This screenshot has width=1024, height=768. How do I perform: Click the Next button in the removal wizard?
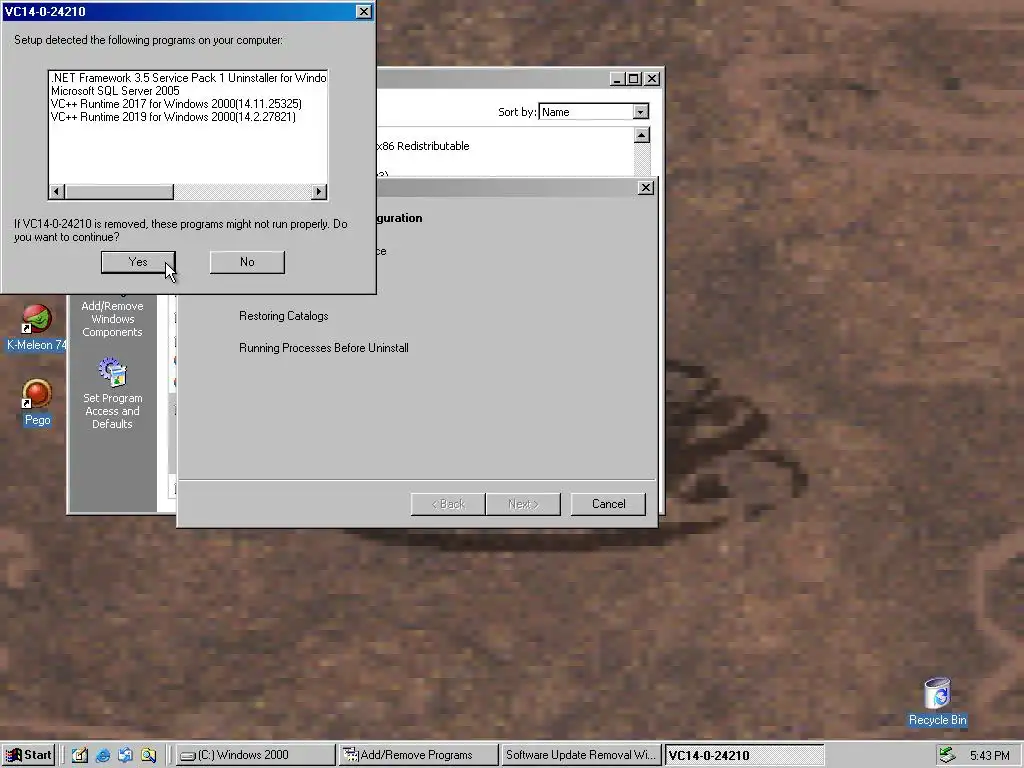pos(523,504)
